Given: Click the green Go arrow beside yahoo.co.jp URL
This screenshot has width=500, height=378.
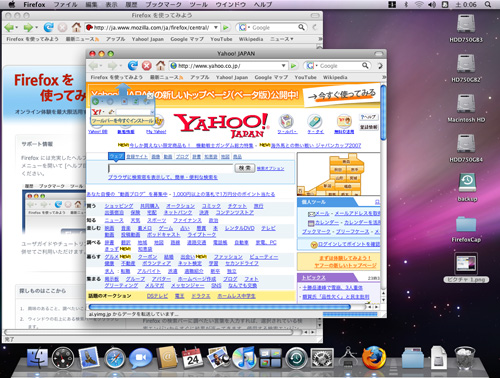Looking at the screenshot, I should tap(293, 66).
